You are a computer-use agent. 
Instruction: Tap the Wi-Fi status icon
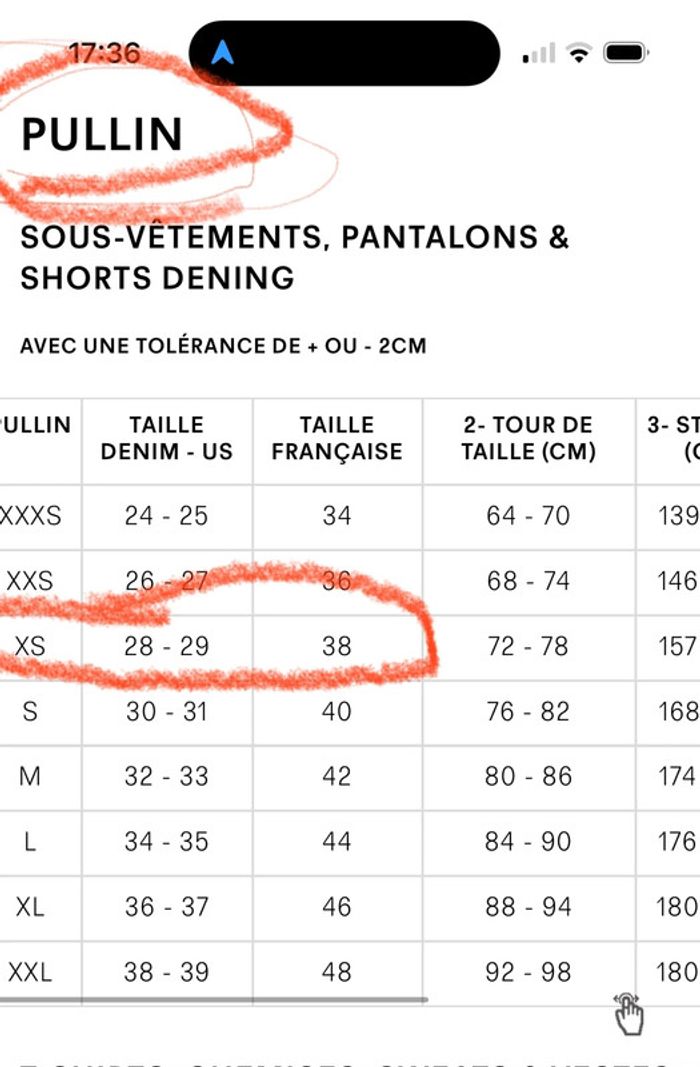coord(579,52)
